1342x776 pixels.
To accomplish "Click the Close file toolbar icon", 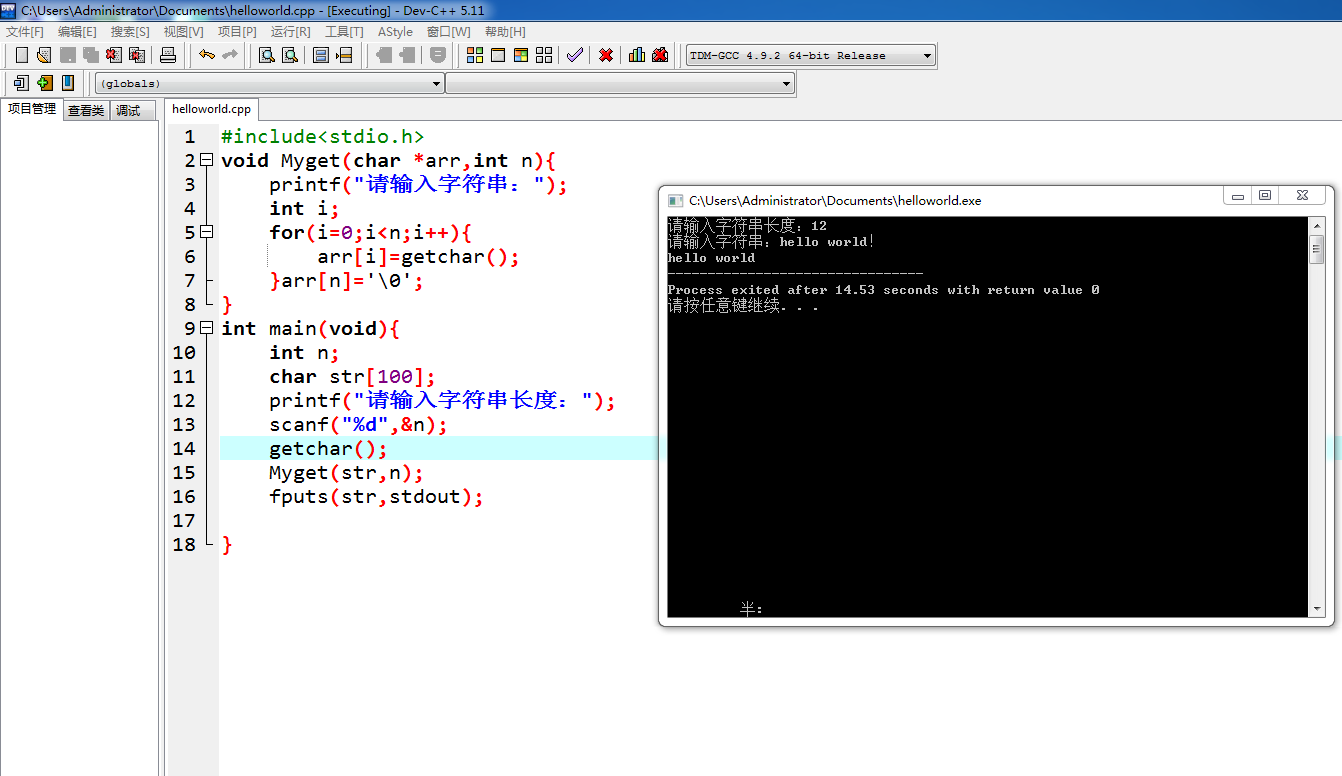I will (114, 55).
